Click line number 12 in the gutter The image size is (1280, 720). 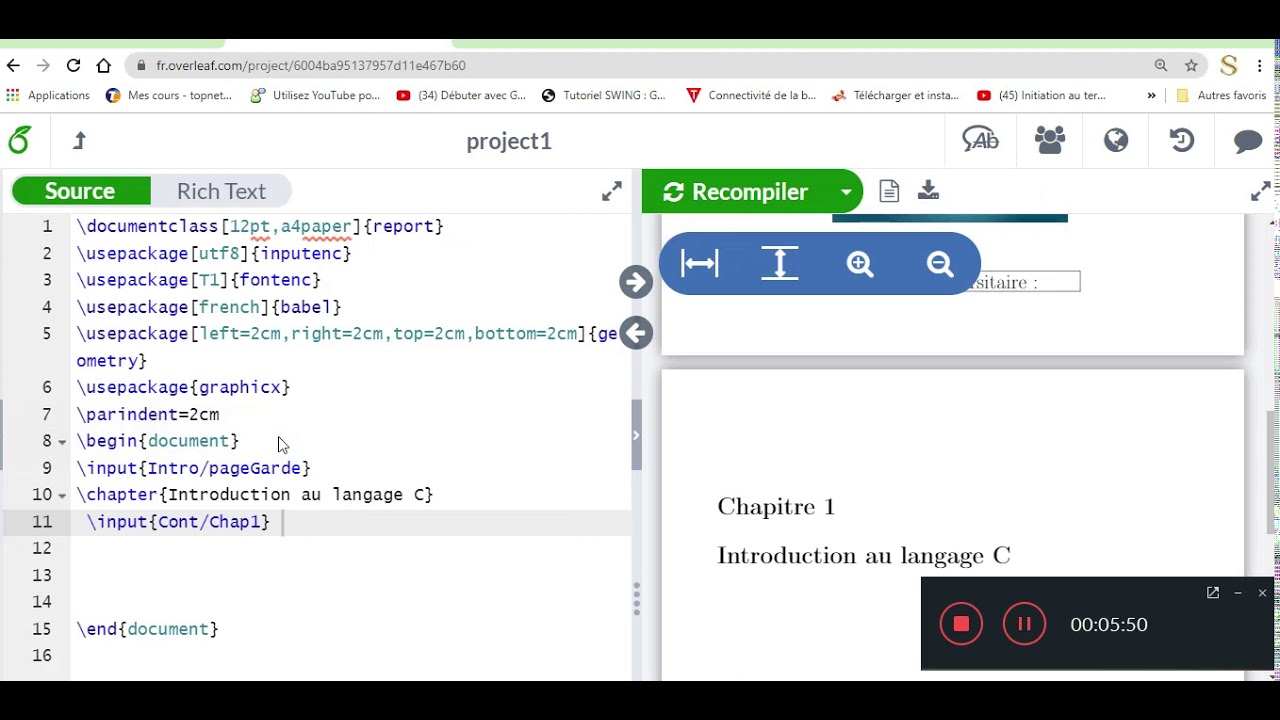point(41,548)
